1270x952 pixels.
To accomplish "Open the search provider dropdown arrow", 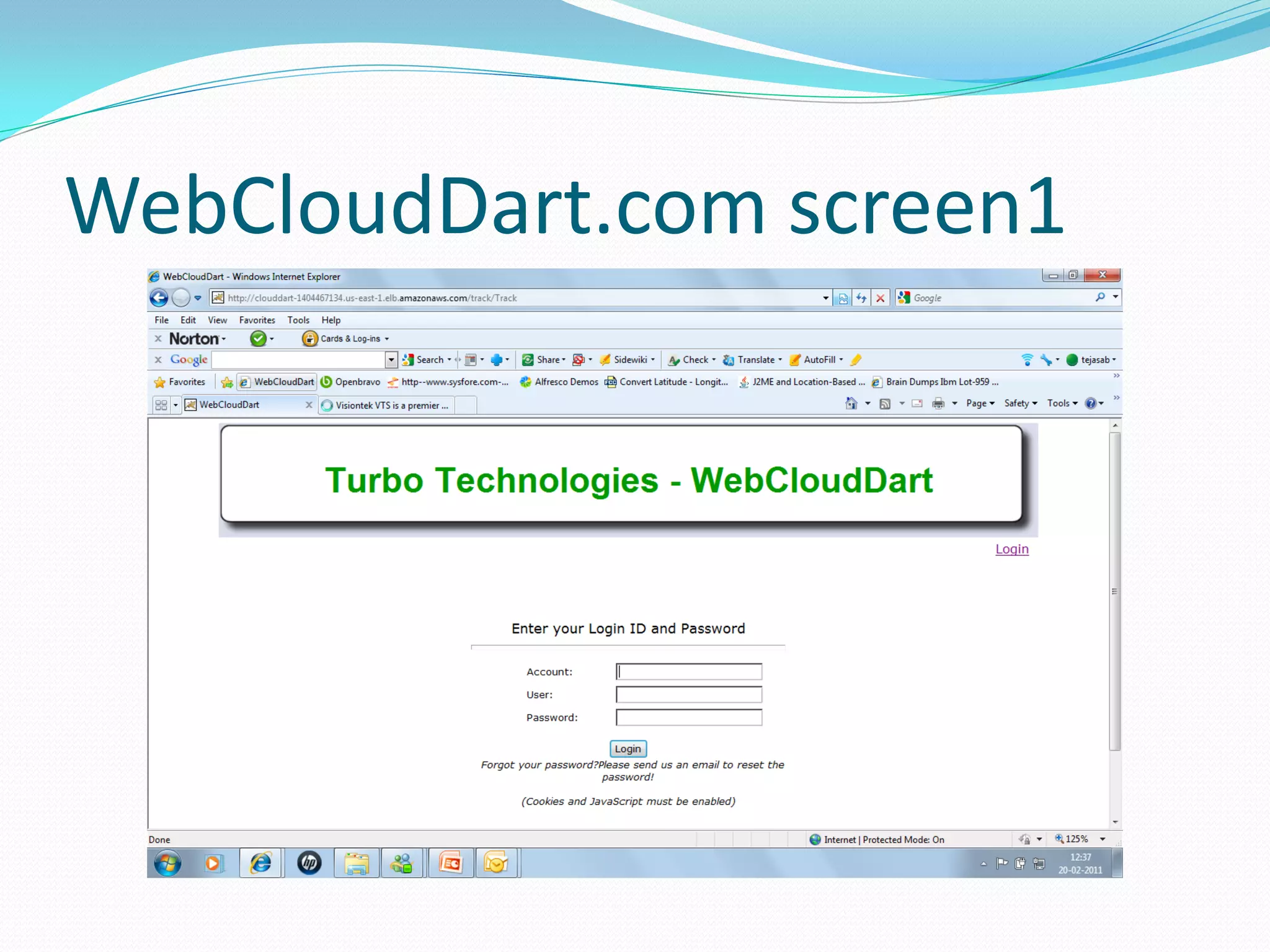I will click(1116, 297).
